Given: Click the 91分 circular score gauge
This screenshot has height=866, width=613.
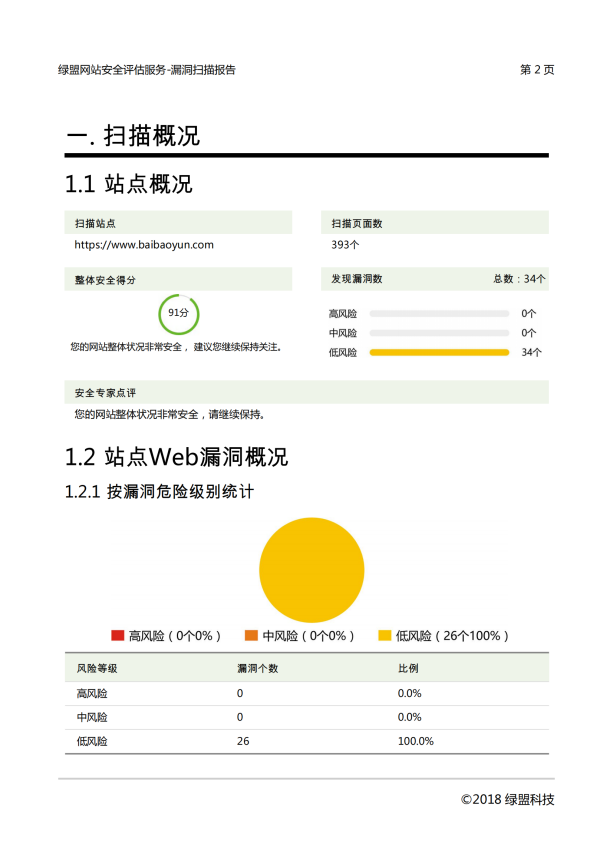Looking at the screenshot, I should coord(179,313).
